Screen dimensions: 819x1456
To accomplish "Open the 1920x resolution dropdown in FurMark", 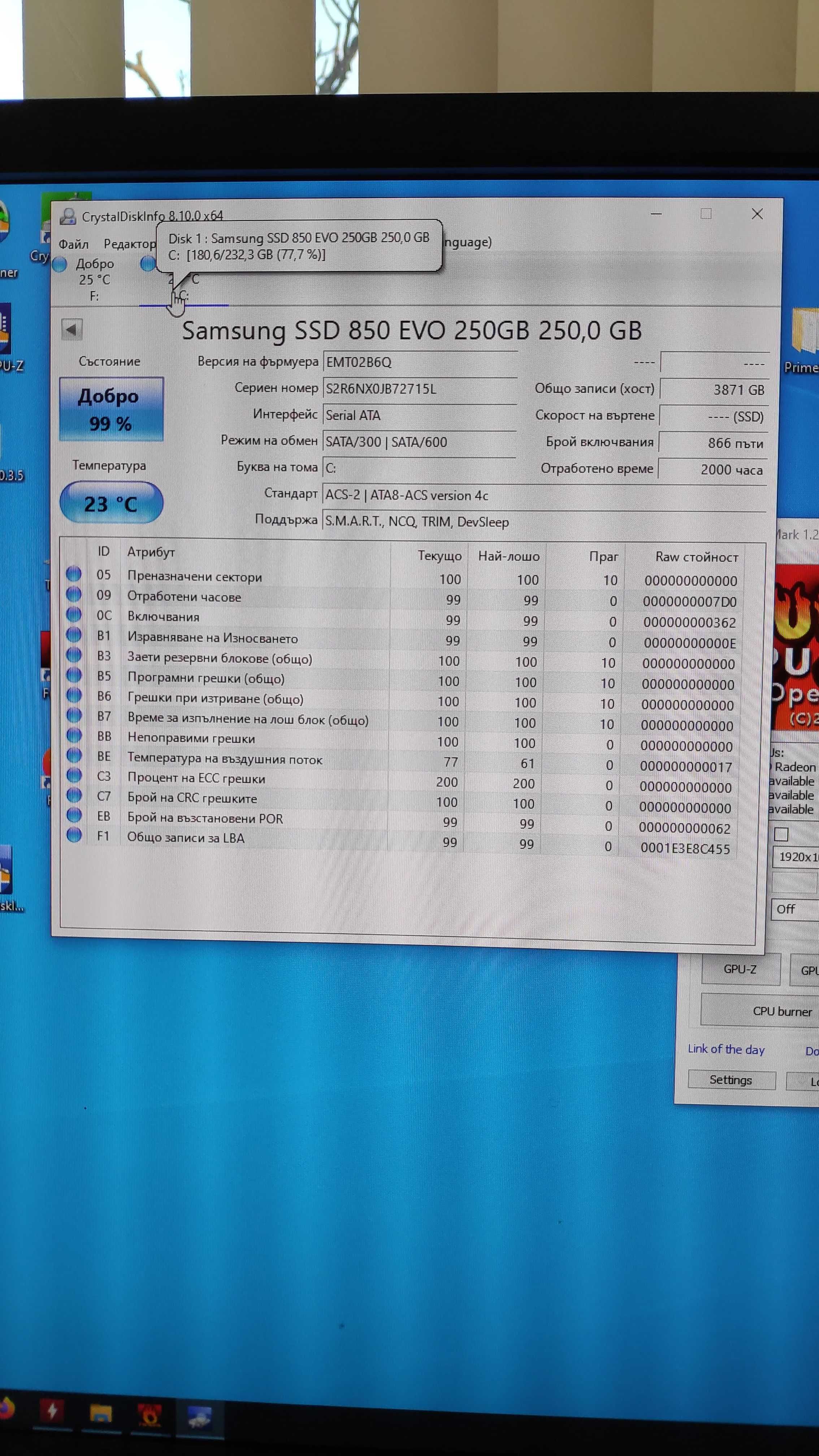I will pyautogui.click(x=795, y=857).
